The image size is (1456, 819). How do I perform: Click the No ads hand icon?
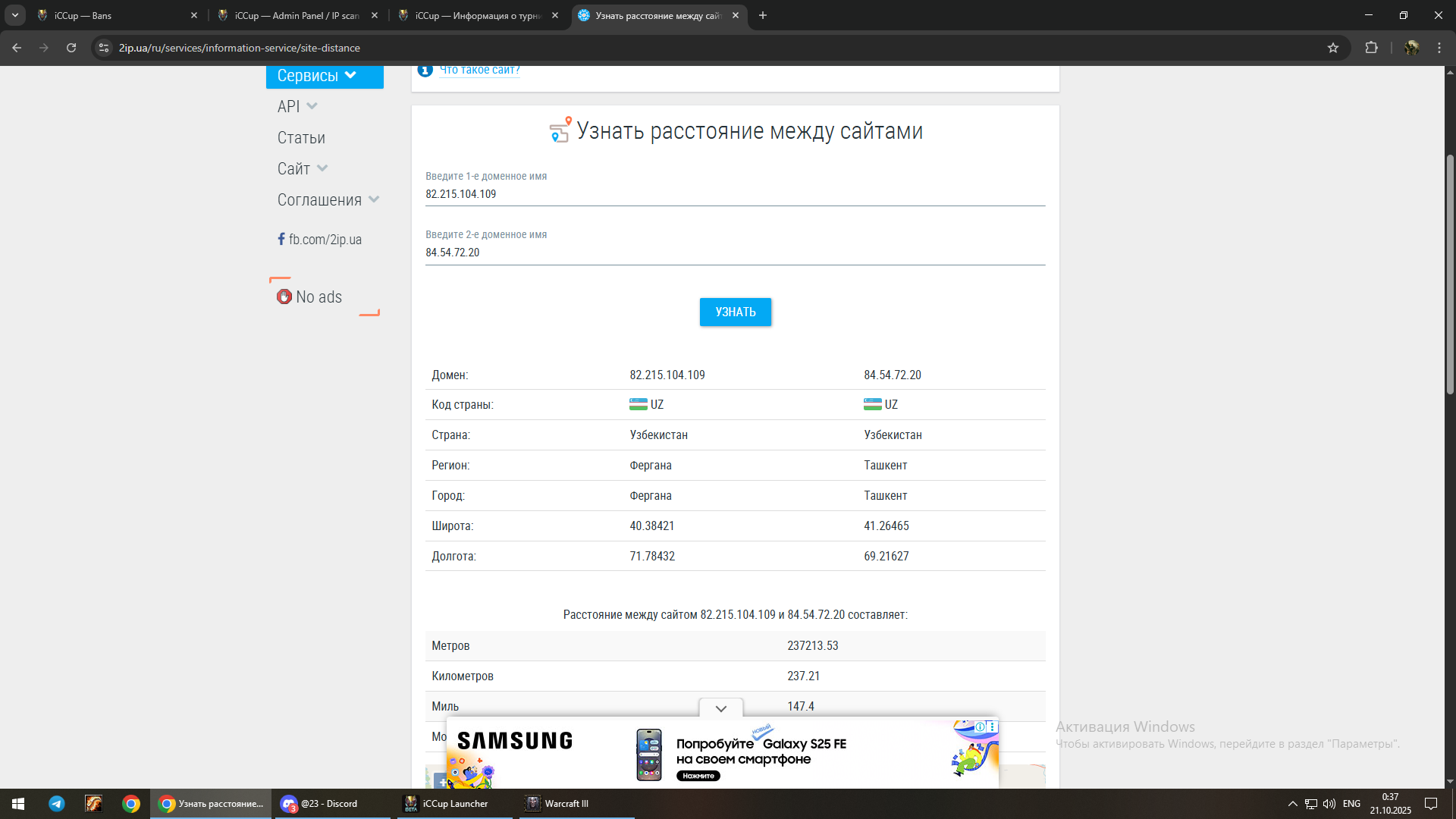[x=284, y=297]
